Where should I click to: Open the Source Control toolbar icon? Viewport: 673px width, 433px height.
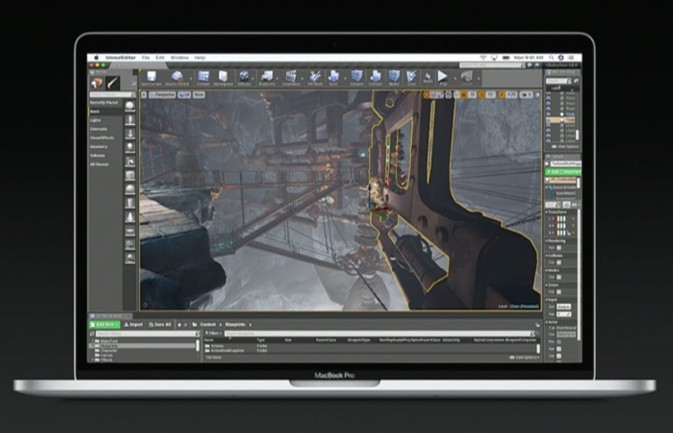coord(177,78)
